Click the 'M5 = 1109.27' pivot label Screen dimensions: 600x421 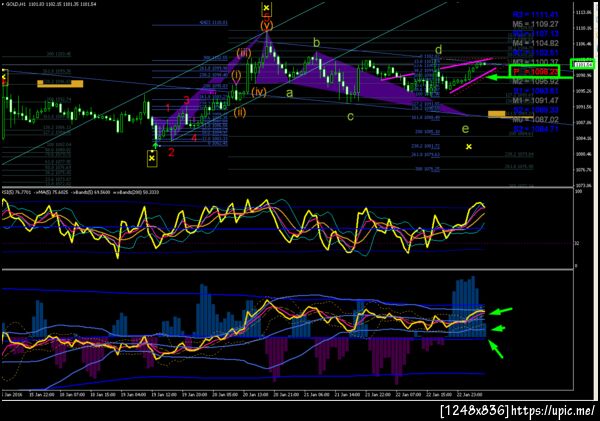point(535,24)
